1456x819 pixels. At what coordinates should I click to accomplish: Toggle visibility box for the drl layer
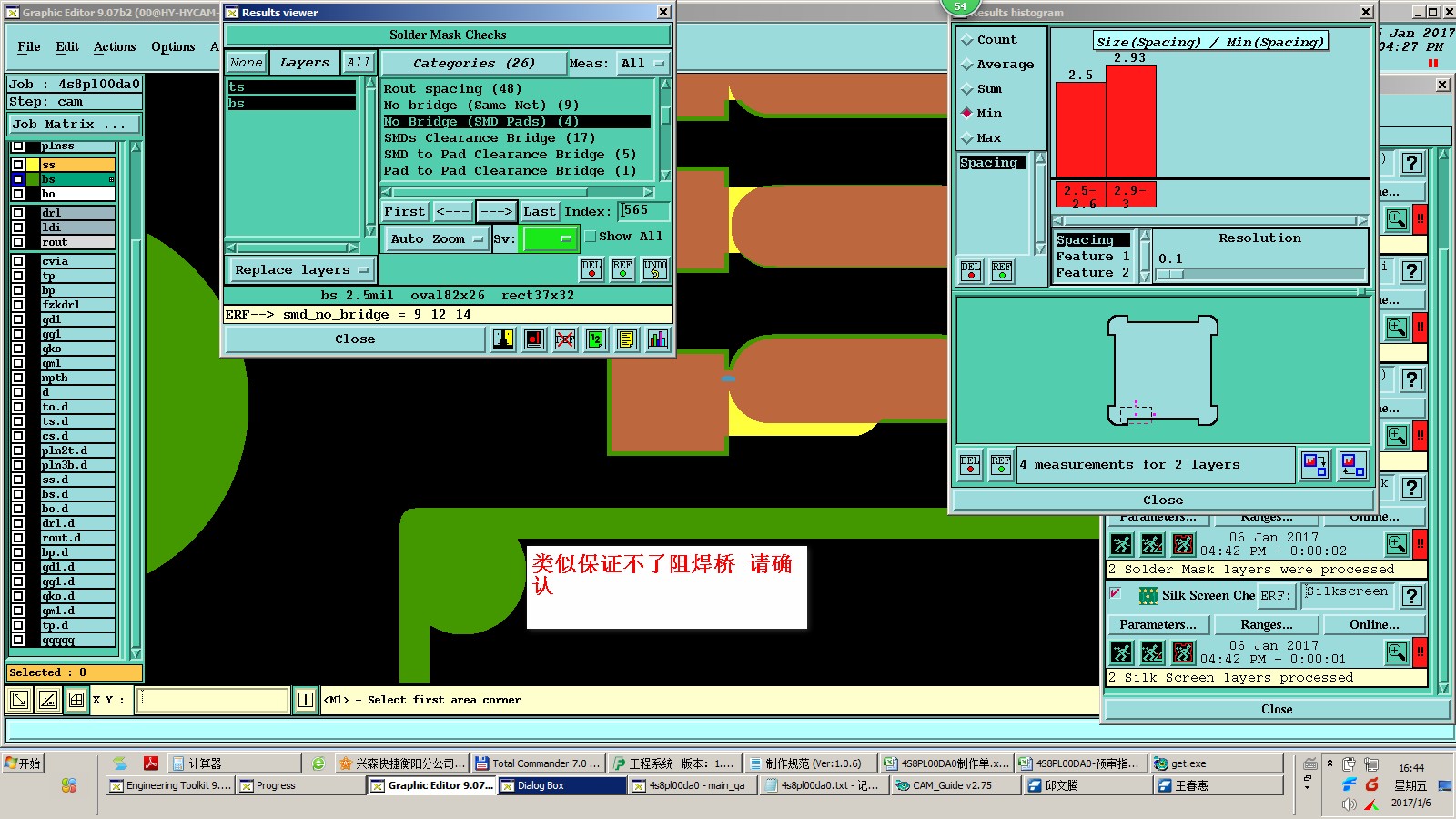(x=18, y=213)
